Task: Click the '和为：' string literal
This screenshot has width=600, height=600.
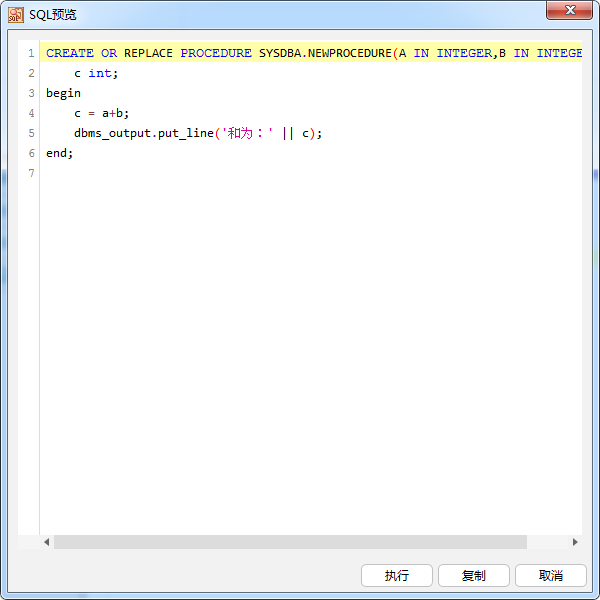Action: pos(247,133)
